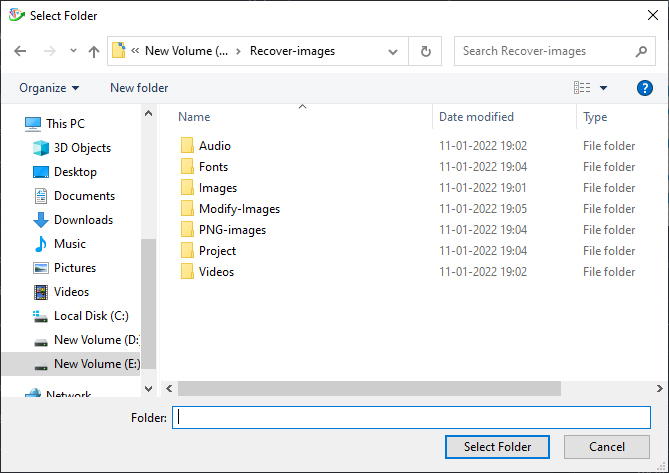
Task: Go up one folder level
Action: coord(93,52)
